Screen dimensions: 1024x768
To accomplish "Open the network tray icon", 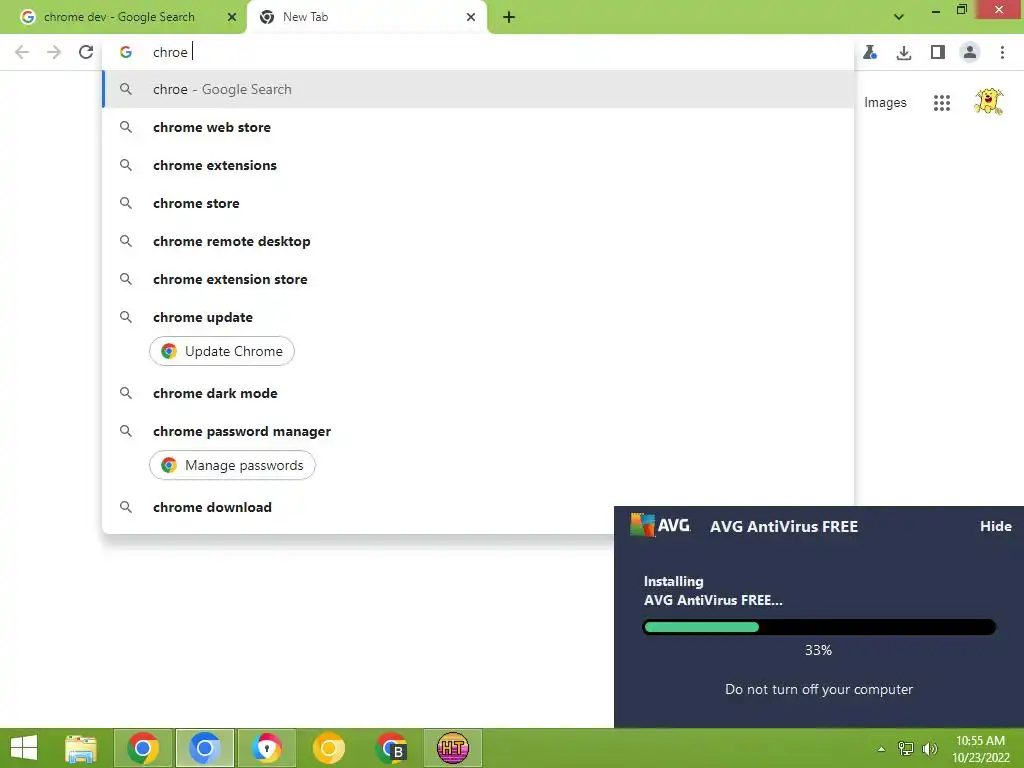I will [906, 748].
